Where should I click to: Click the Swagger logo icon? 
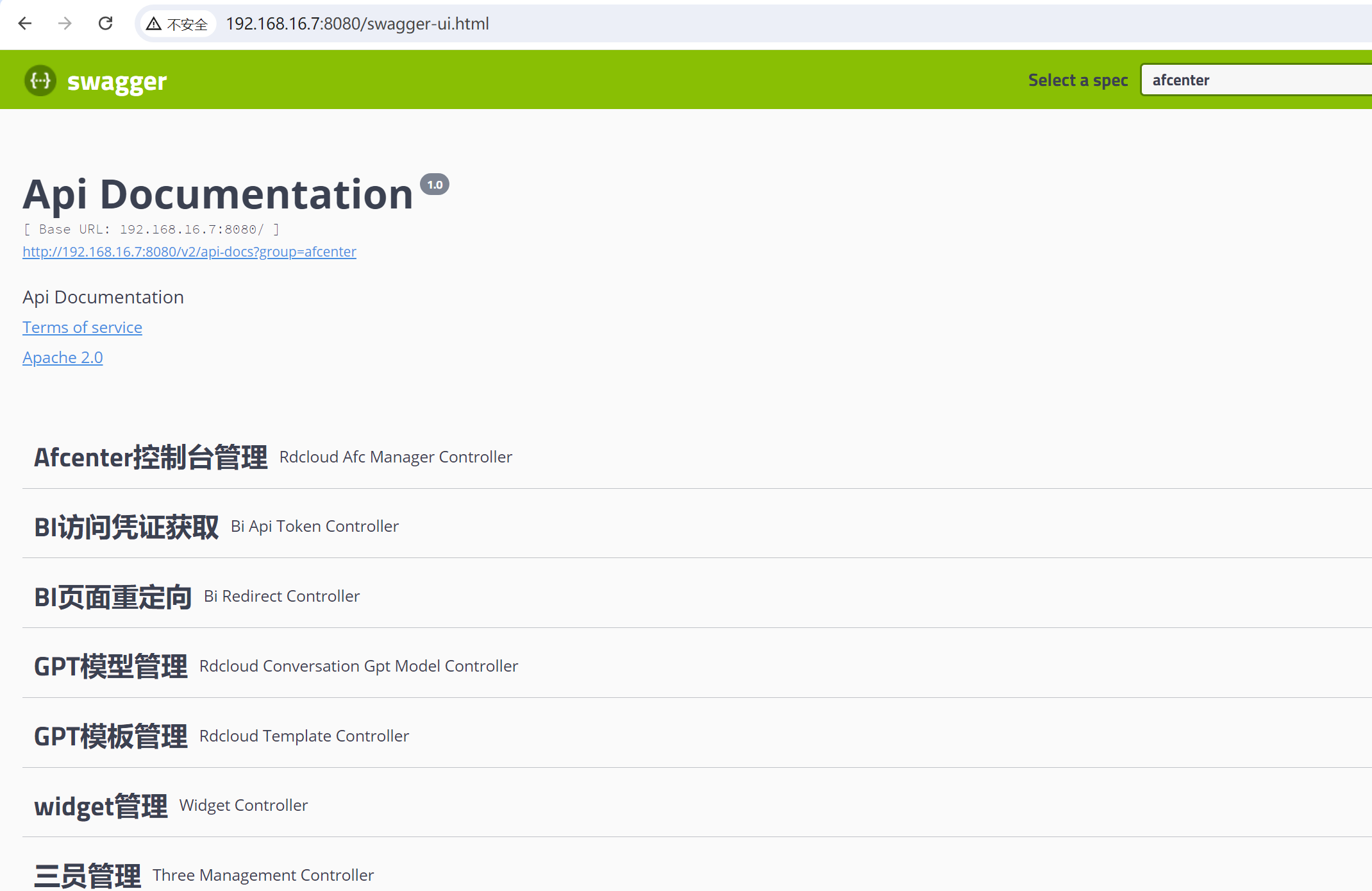(40, 81)
